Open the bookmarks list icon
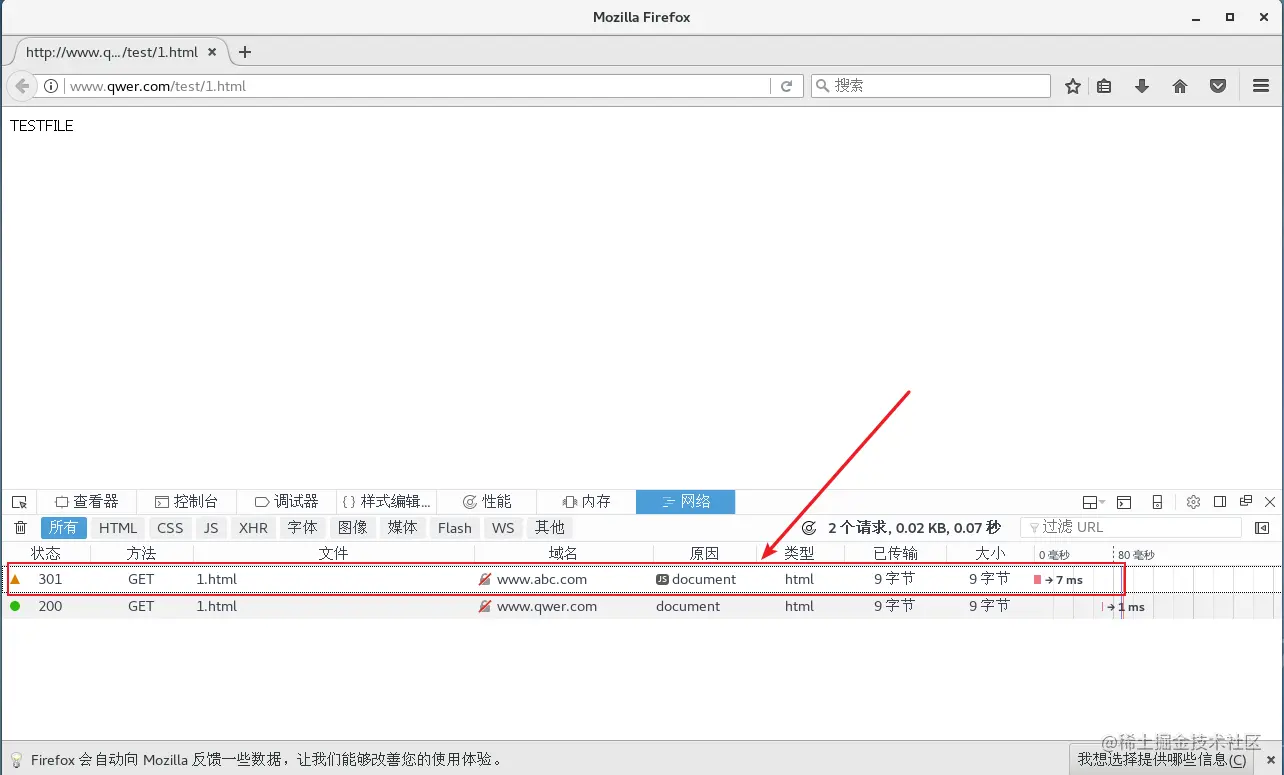Screen dimensions: 1284x775 [1104, 87]
